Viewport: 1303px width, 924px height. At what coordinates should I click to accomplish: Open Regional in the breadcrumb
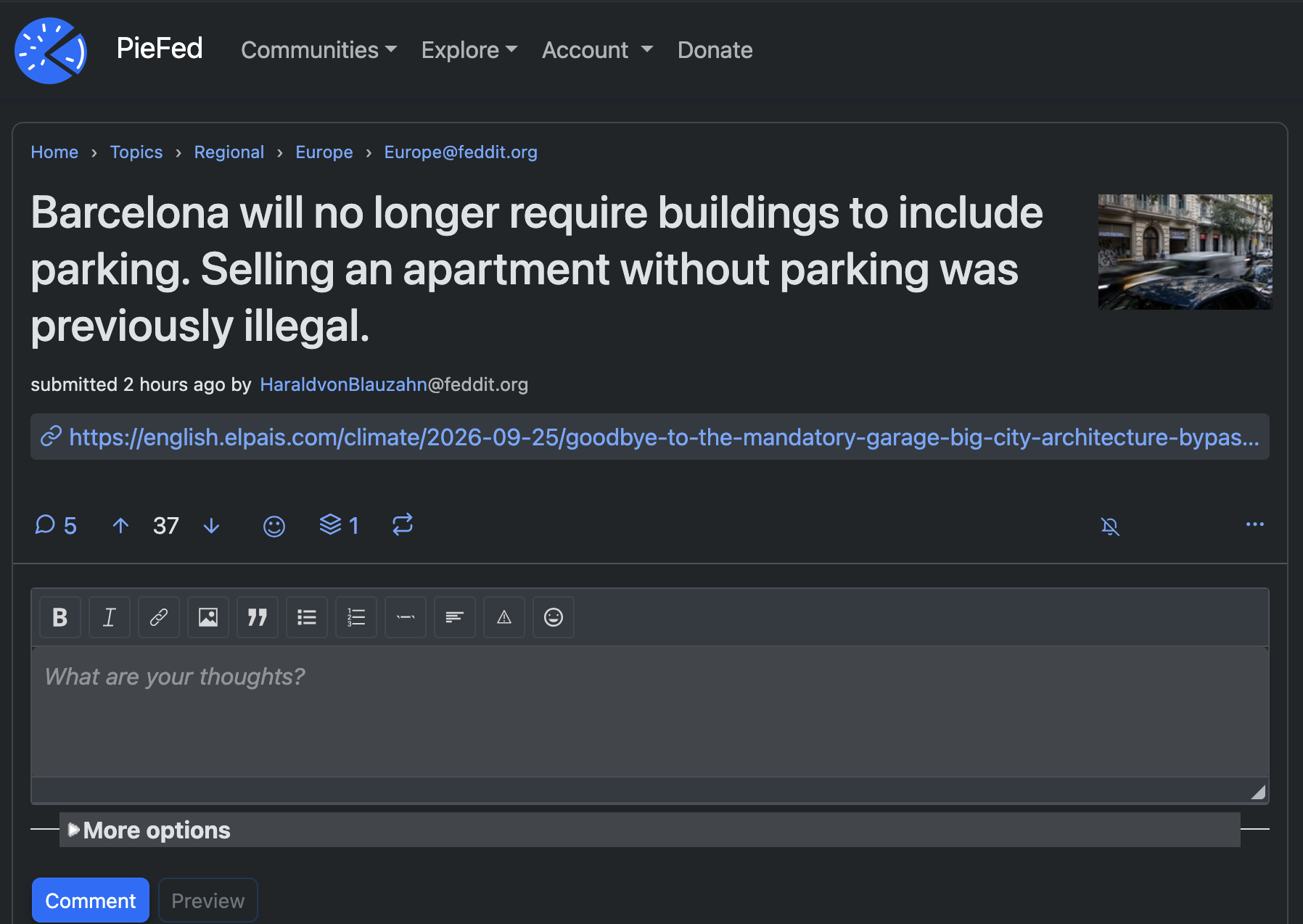coord(229,152)
